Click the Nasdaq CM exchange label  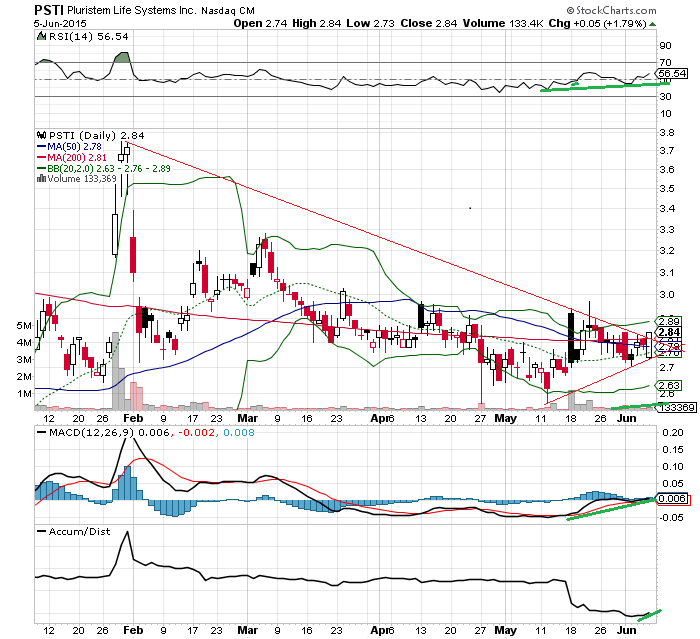pos(228,10)
